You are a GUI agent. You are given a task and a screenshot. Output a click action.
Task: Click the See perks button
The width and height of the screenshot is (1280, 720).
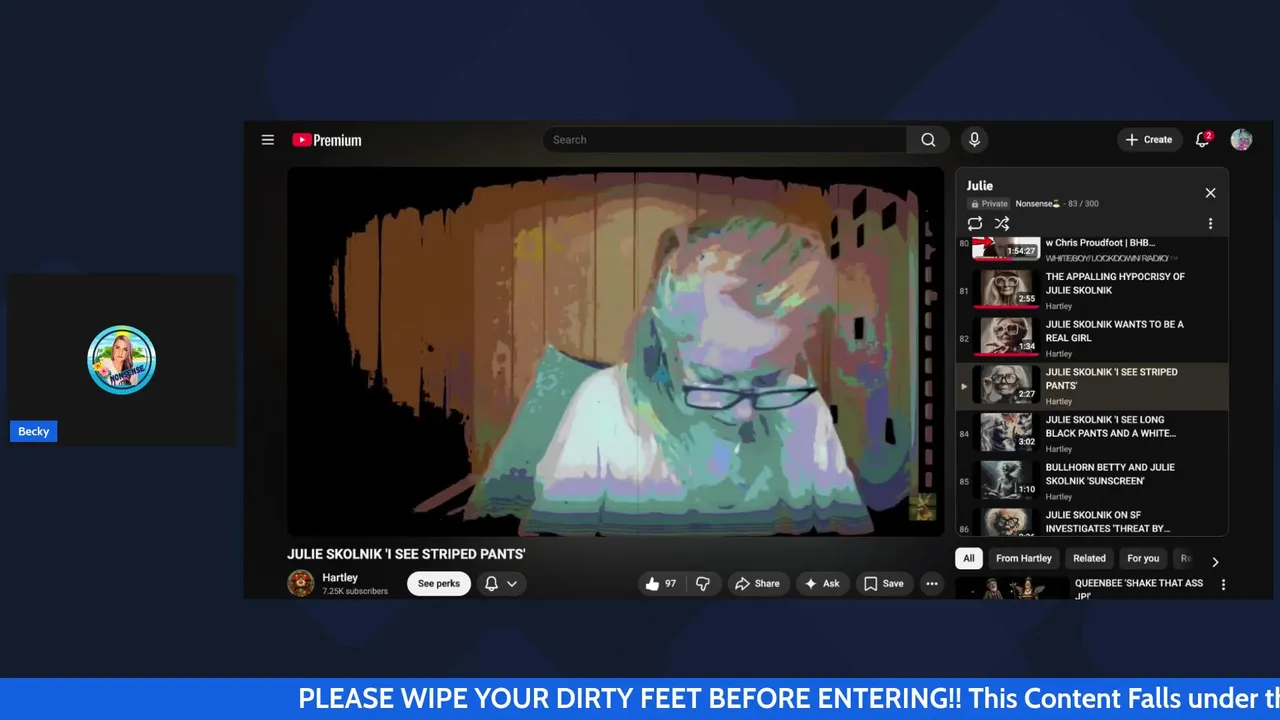pos(439,583)
